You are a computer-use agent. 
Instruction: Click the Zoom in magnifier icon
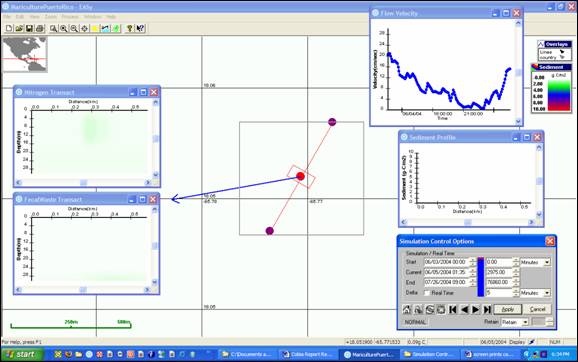pyautogui.click(x=64, y=28)
